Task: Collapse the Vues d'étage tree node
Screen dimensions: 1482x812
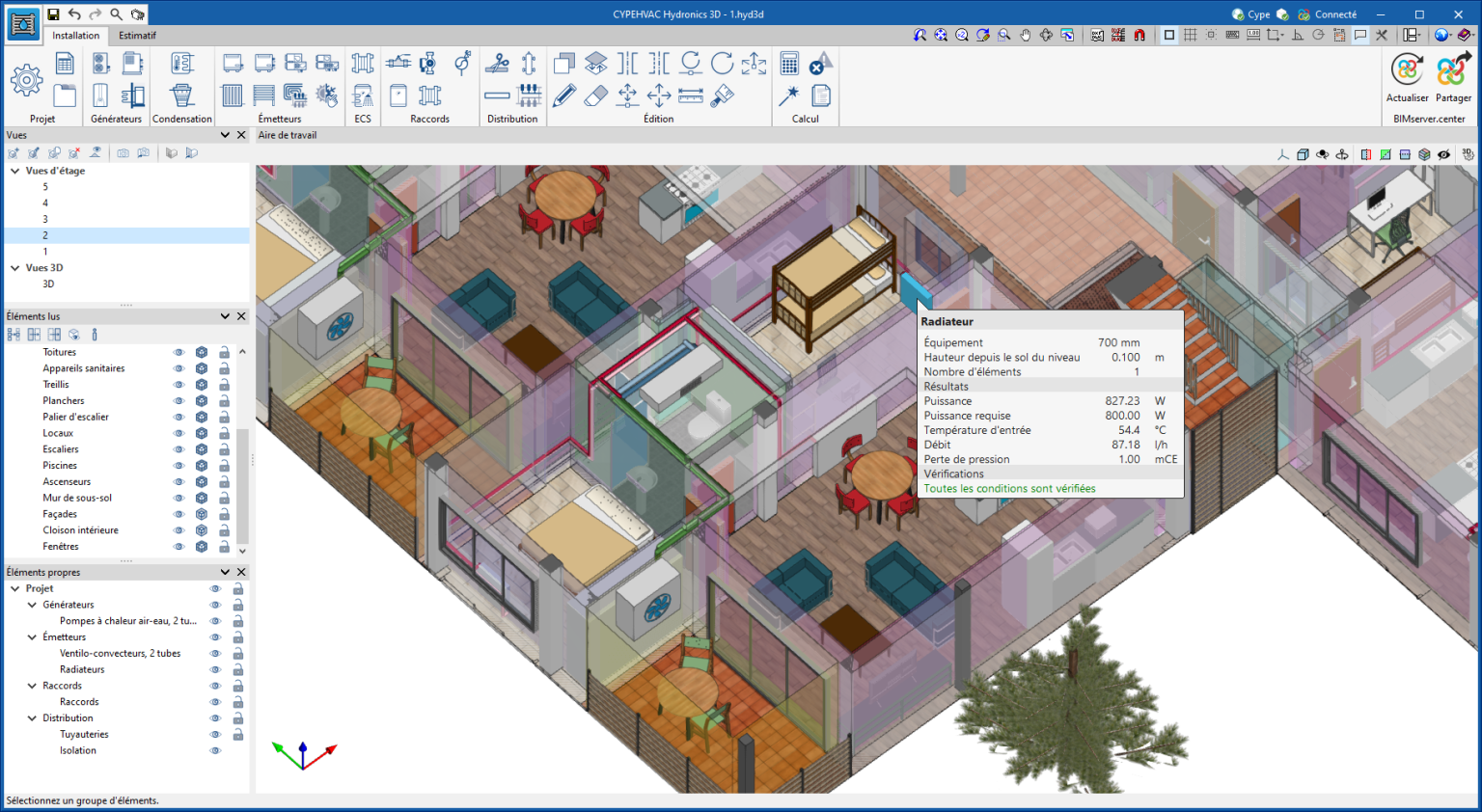Action: [15, 171]
